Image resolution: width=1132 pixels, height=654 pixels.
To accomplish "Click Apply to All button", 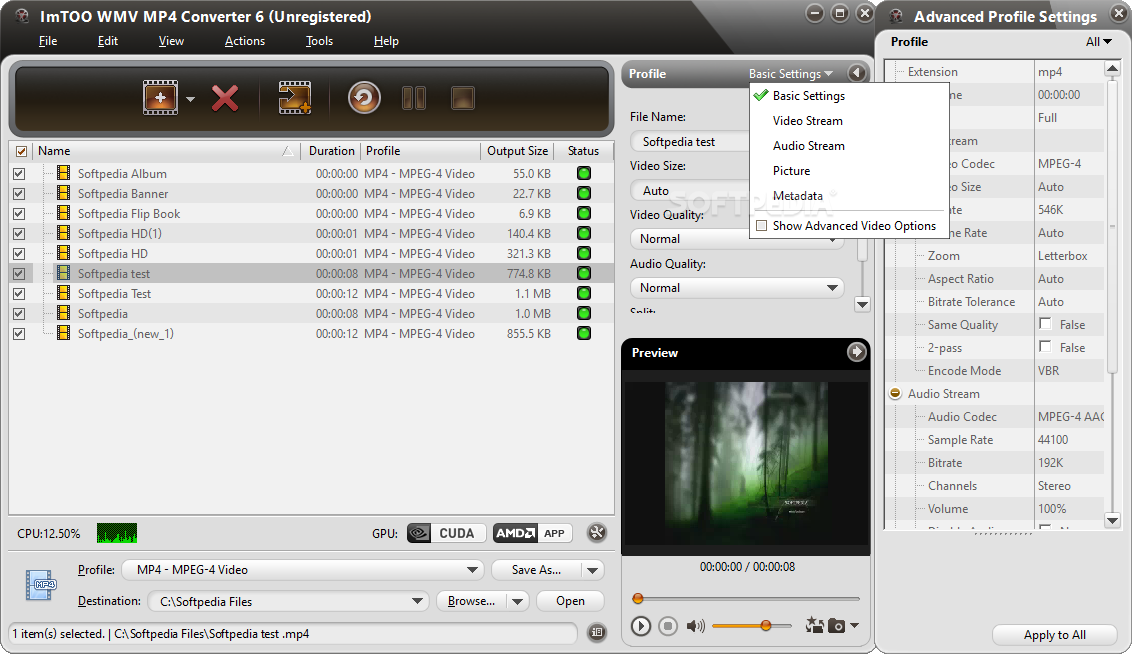I will (1054, 635).
